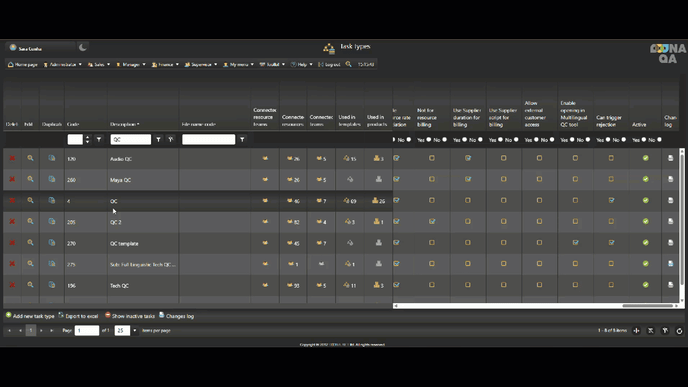
Task: Uncheck 'Can trigger rejection' for QC row
Action: [611, 200]
